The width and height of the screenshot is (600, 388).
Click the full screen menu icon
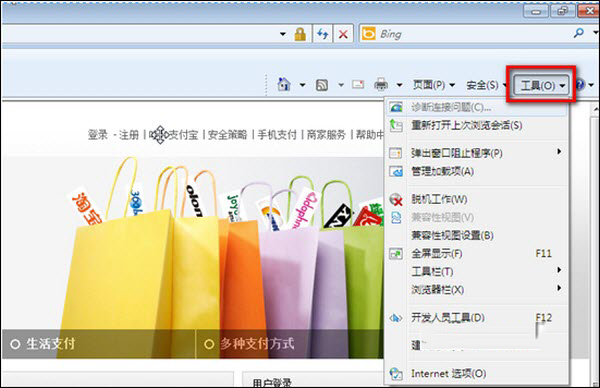(396, 253)
